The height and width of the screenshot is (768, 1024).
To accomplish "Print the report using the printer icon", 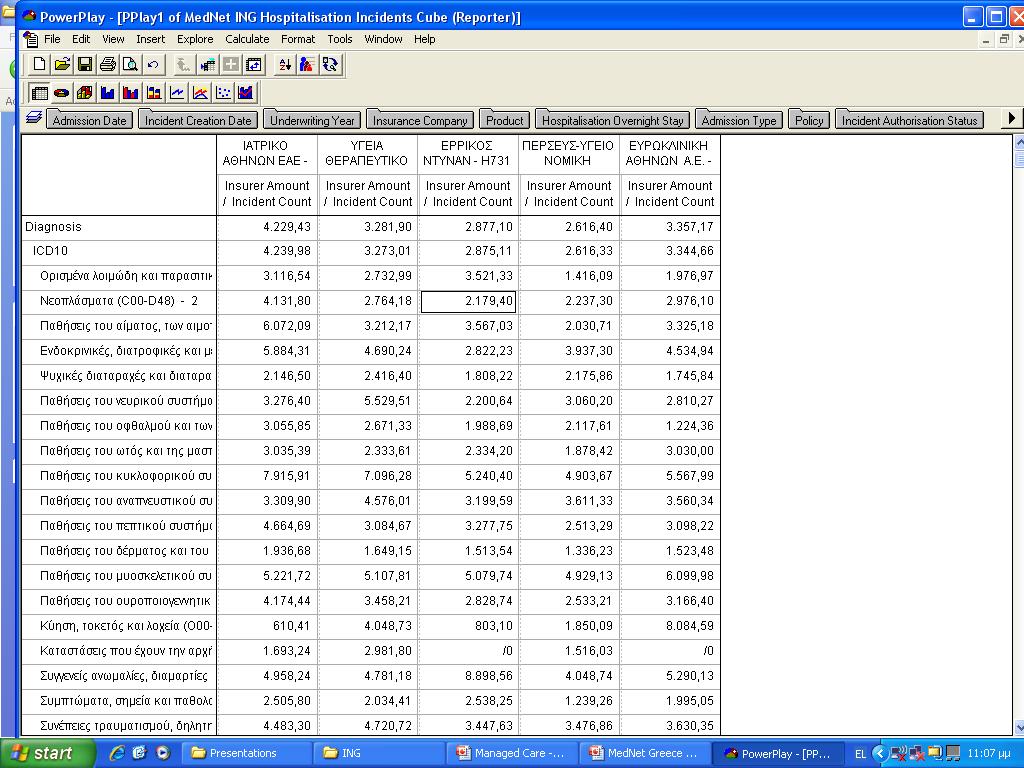I will pos(108,64).
